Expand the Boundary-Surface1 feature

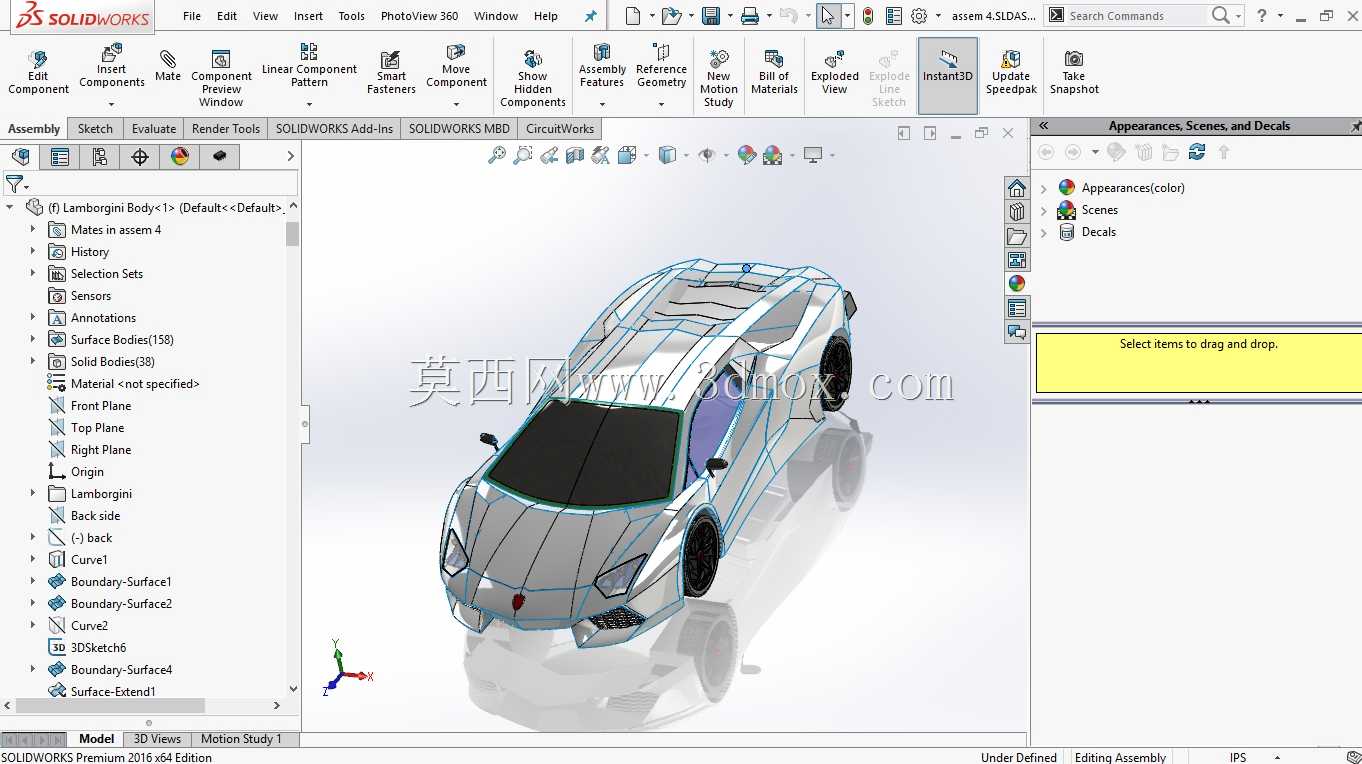point(33,581)
